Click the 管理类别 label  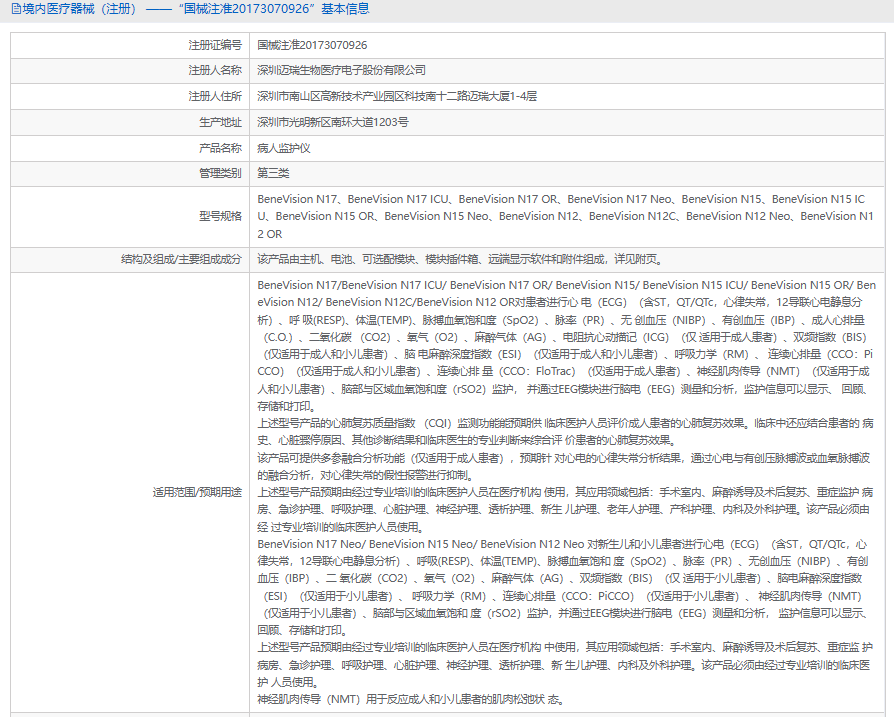[220, 173]
